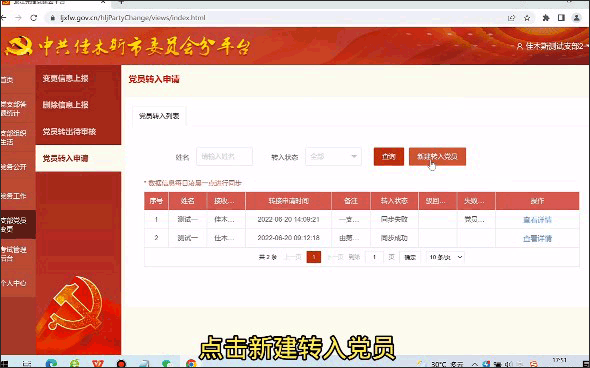Focus the browser address bar URL
The width and height of the screenshot is (590, 368).
coord(133,18)
